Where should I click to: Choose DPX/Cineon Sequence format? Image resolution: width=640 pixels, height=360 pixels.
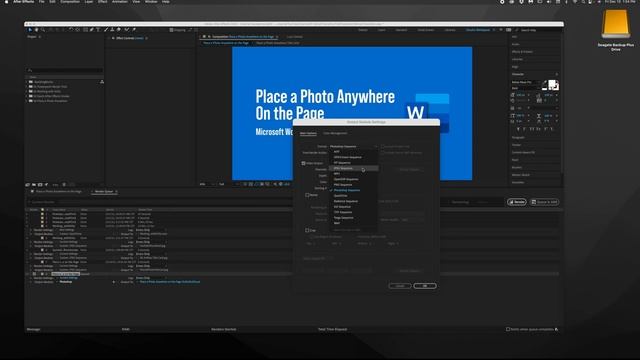pos(353,157)
